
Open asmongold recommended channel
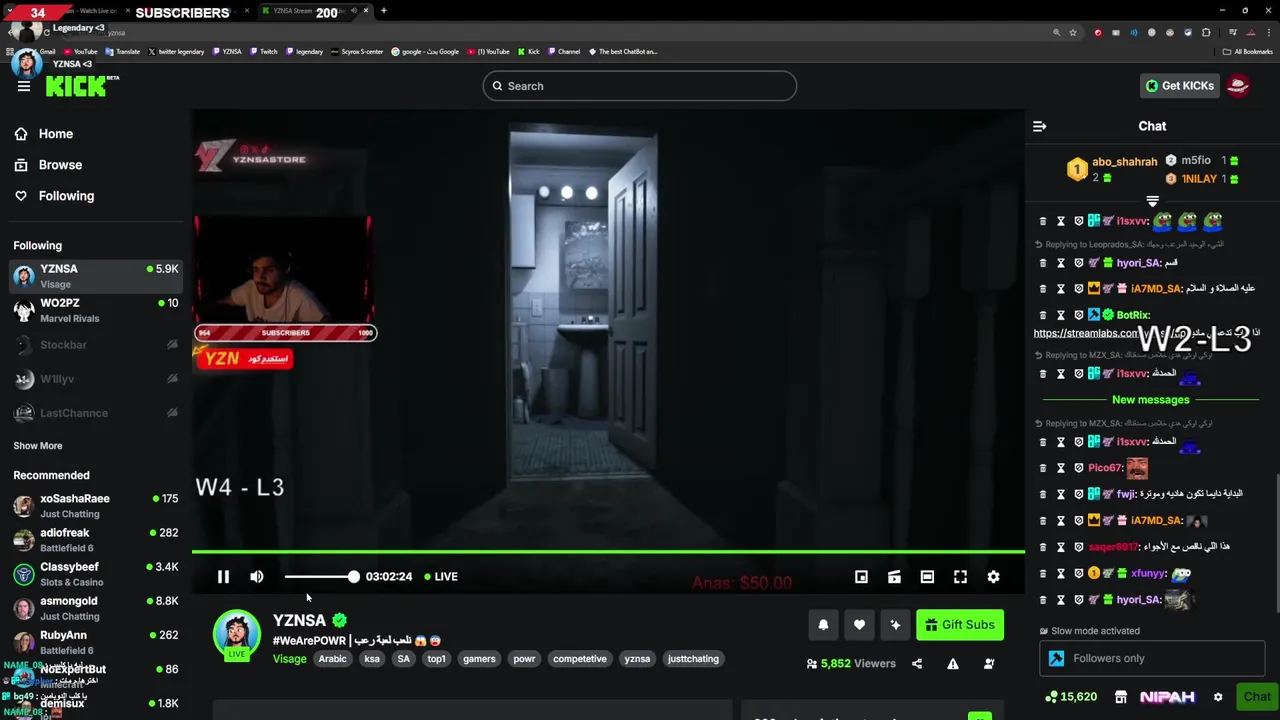(96, 608)
